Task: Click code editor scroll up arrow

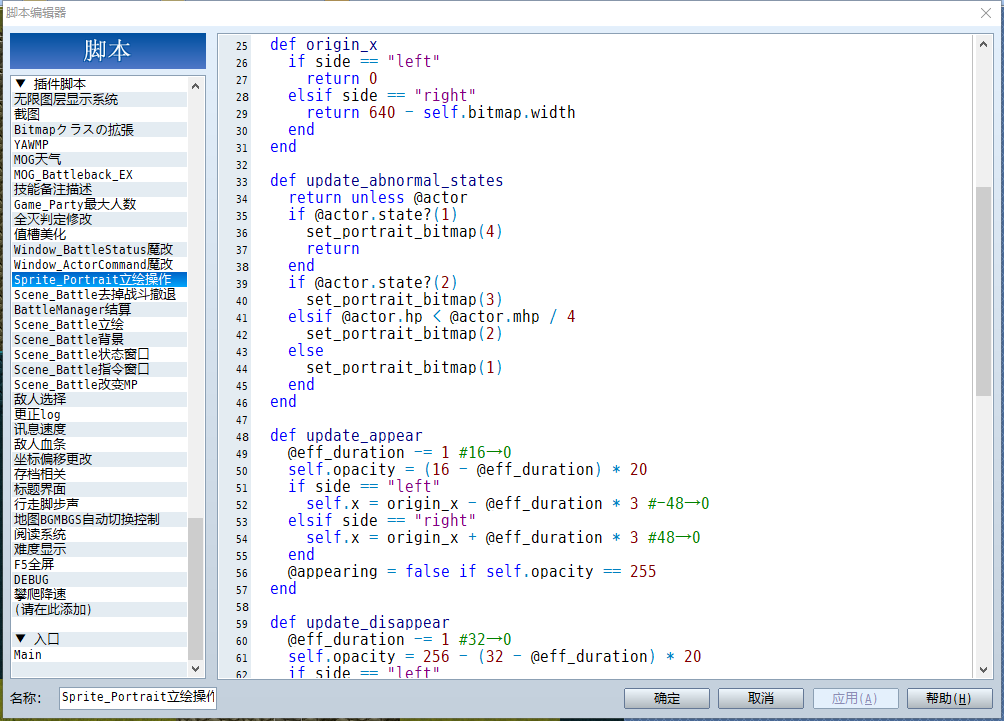Action: click(x=984, y=44)
